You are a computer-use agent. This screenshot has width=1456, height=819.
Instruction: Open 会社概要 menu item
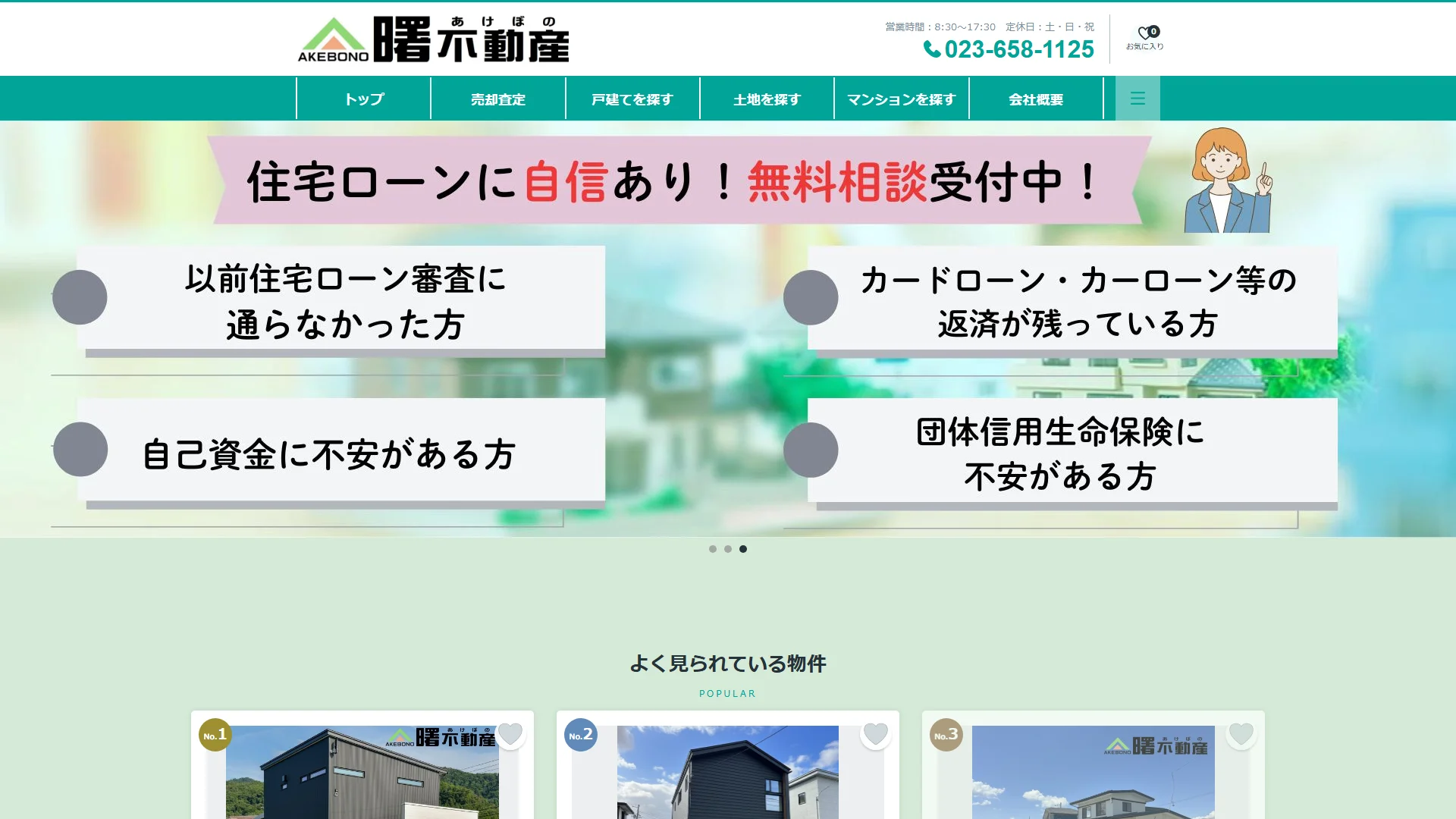click(x=1036, y=99)
